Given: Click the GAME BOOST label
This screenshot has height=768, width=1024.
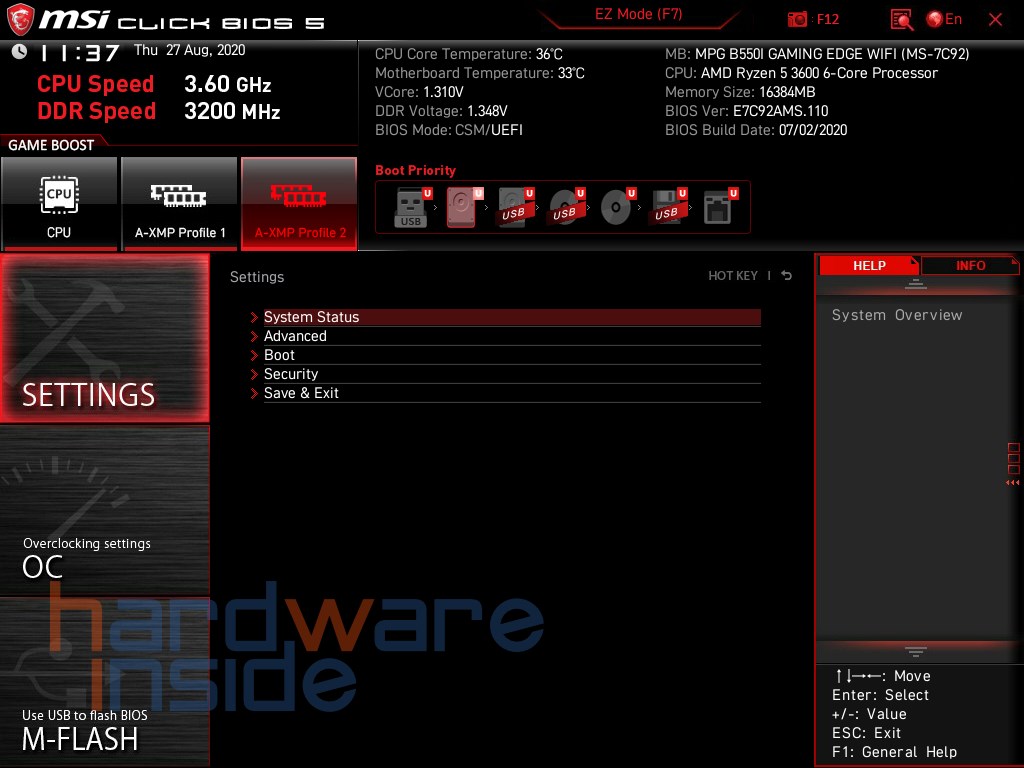Looking at the screenshot, I should (51, 145).
